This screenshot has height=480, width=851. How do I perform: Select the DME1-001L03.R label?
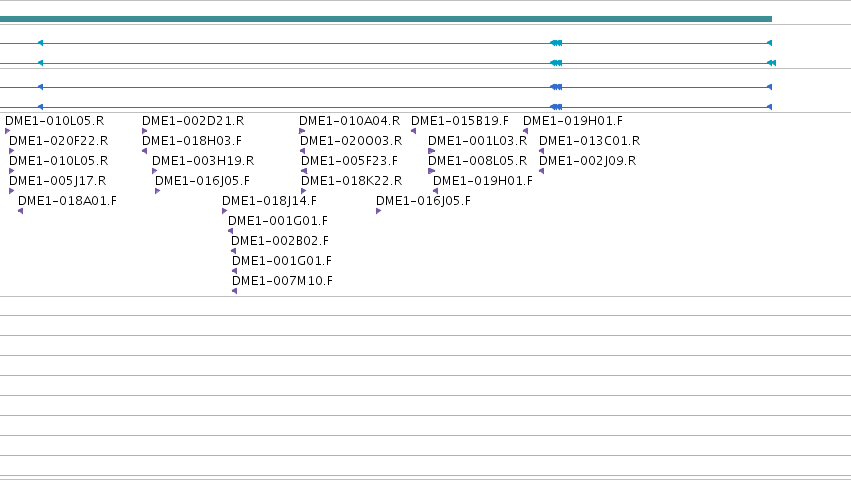coord(478,141)
